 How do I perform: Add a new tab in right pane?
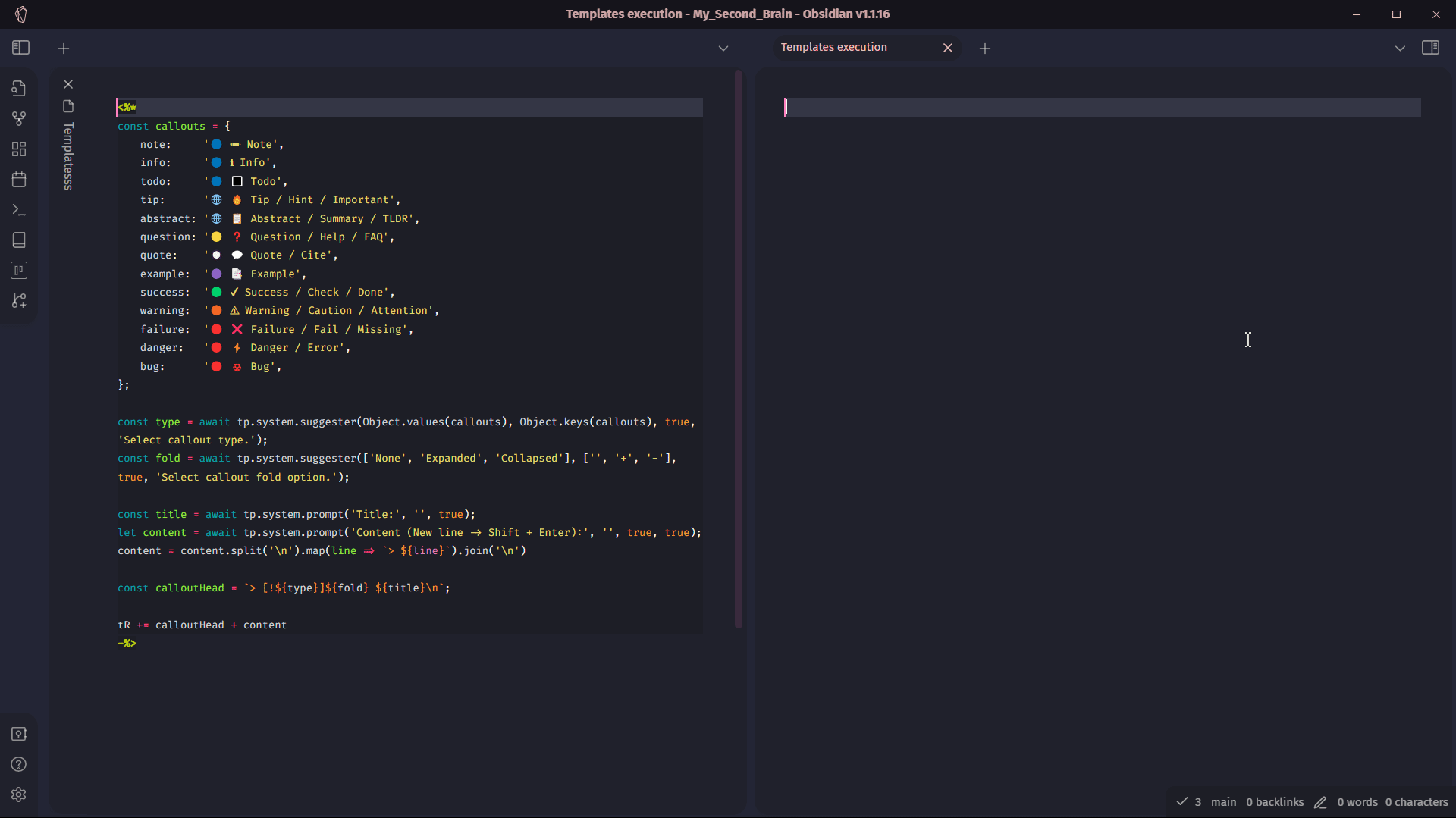985,49
